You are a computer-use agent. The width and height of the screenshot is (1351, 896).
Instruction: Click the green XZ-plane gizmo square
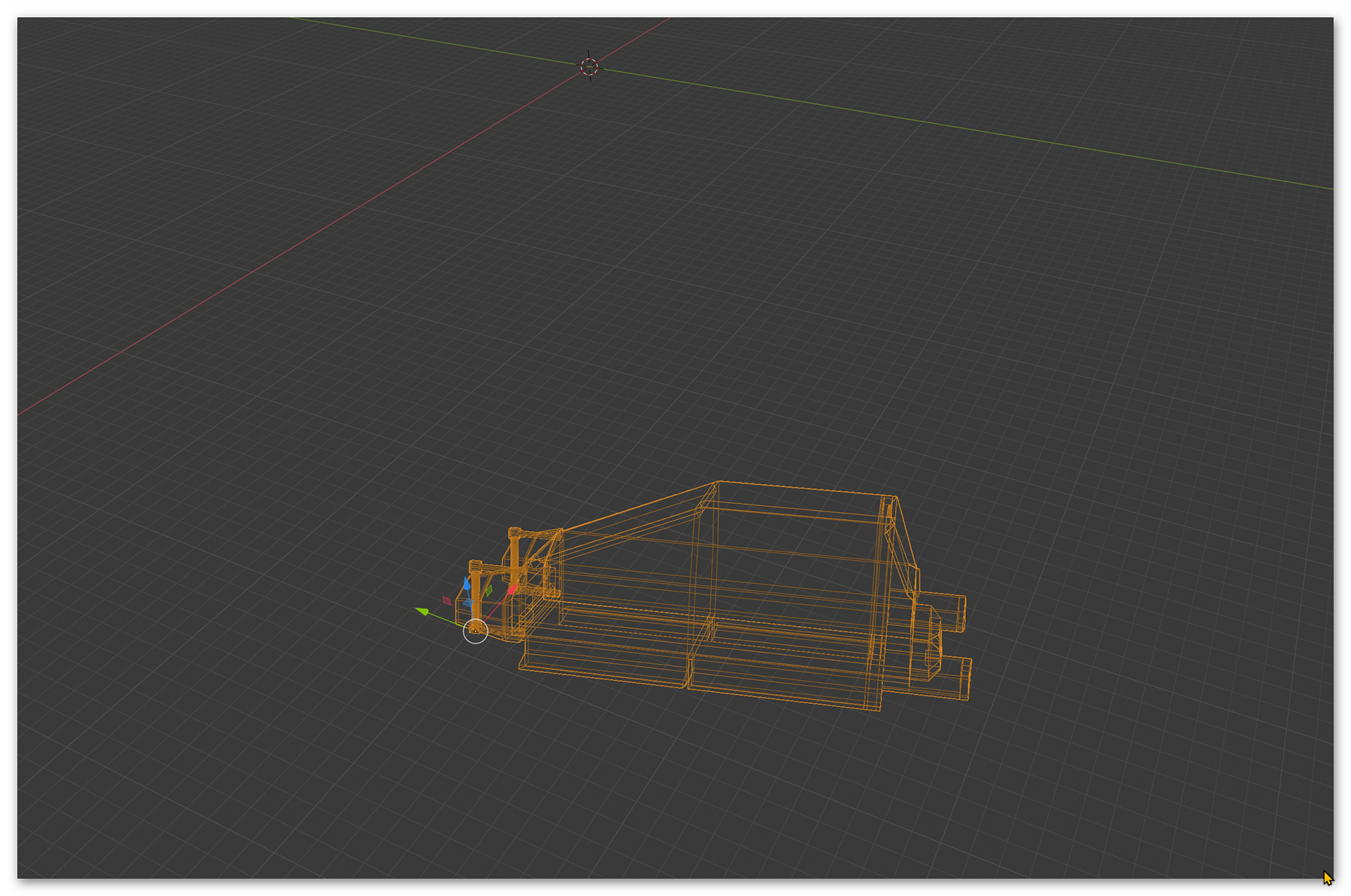(x=489, y=590)
